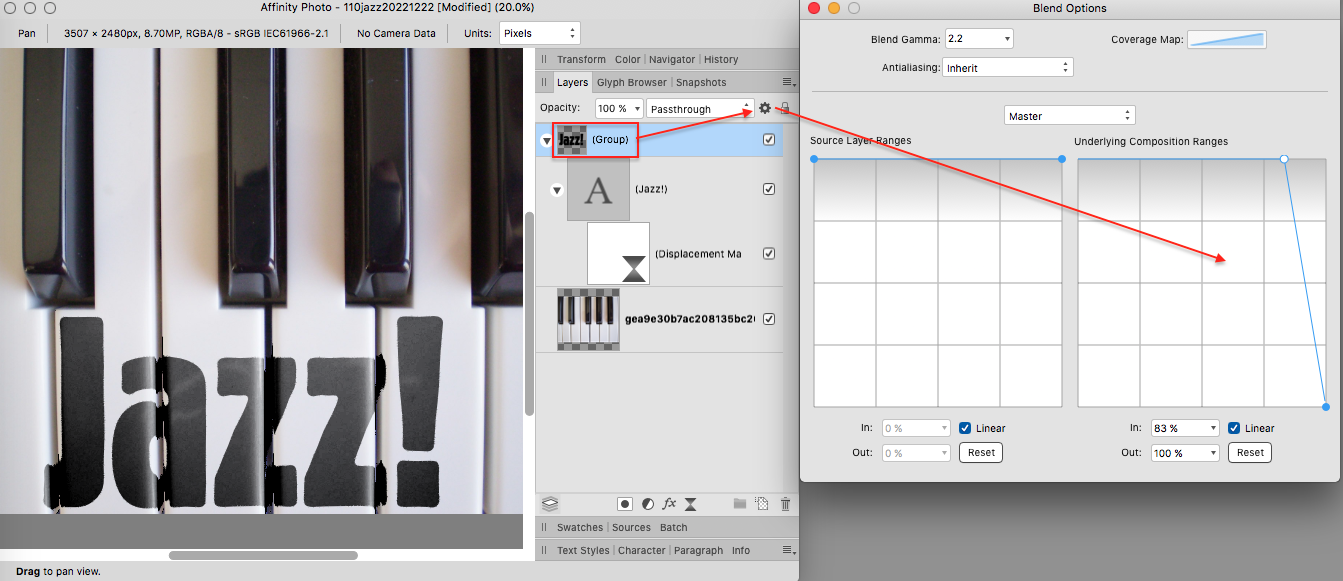Open Layer Effects fx icon
1343x581 pixels.
pyautogui.click(x=669, y=504)
